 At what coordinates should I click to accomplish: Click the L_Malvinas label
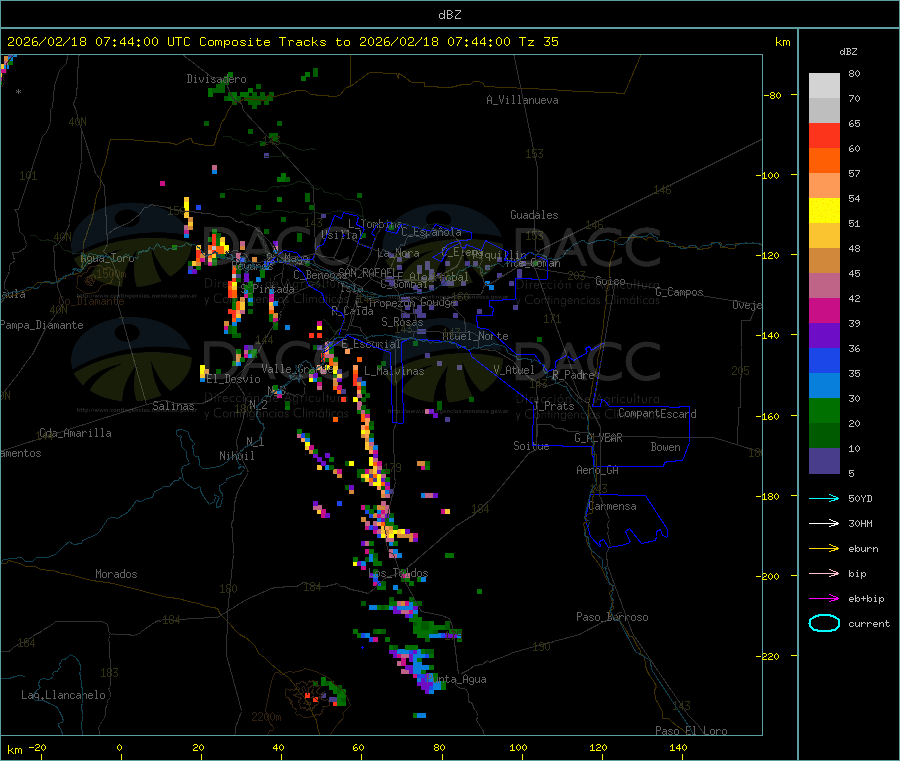[394, 372]
